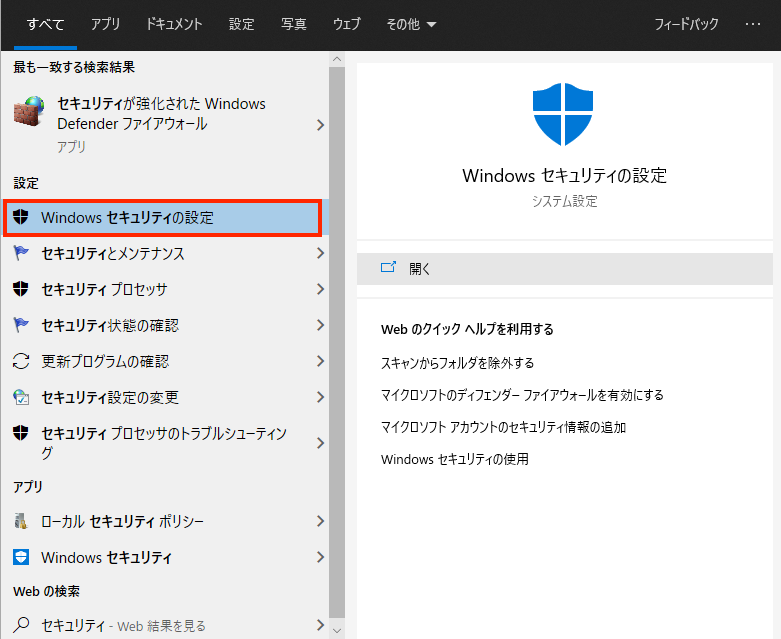Select ローカル セキュリティ ポリシー app result

coord(165,521)
